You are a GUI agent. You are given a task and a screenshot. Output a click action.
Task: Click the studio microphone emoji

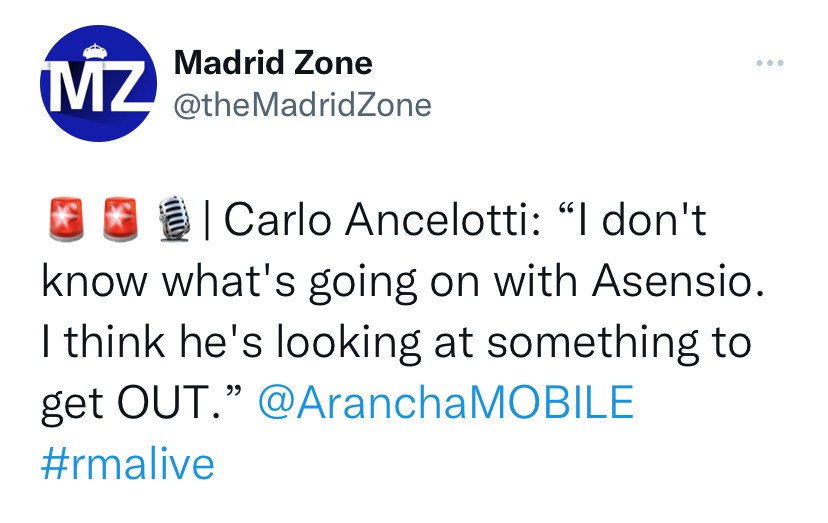(x=175, y=220)
